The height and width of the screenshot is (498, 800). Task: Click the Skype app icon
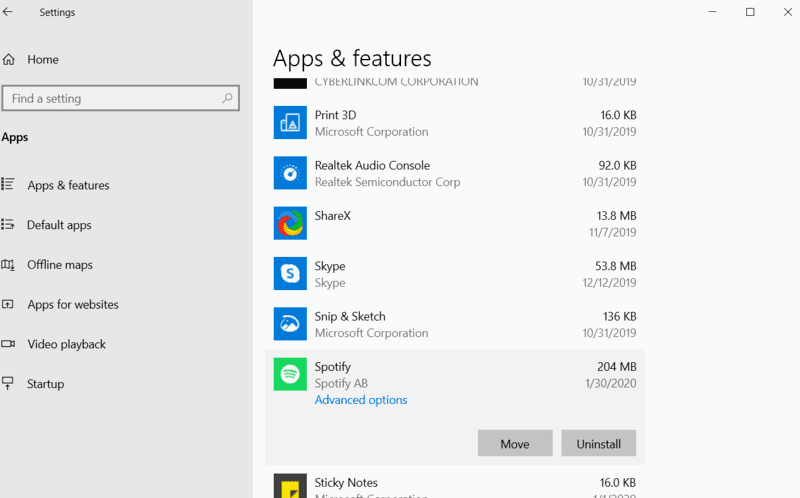pos(290,273)
